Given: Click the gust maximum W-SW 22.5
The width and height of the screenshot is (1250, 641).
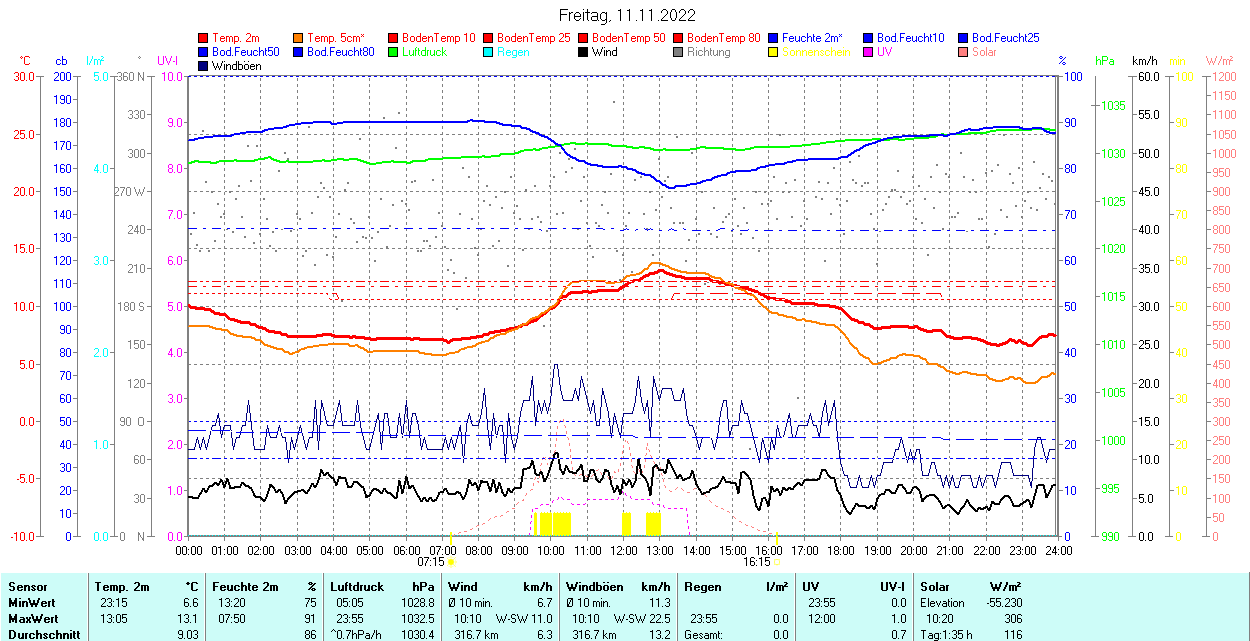Looking at the screenshot, I should 641,619.
